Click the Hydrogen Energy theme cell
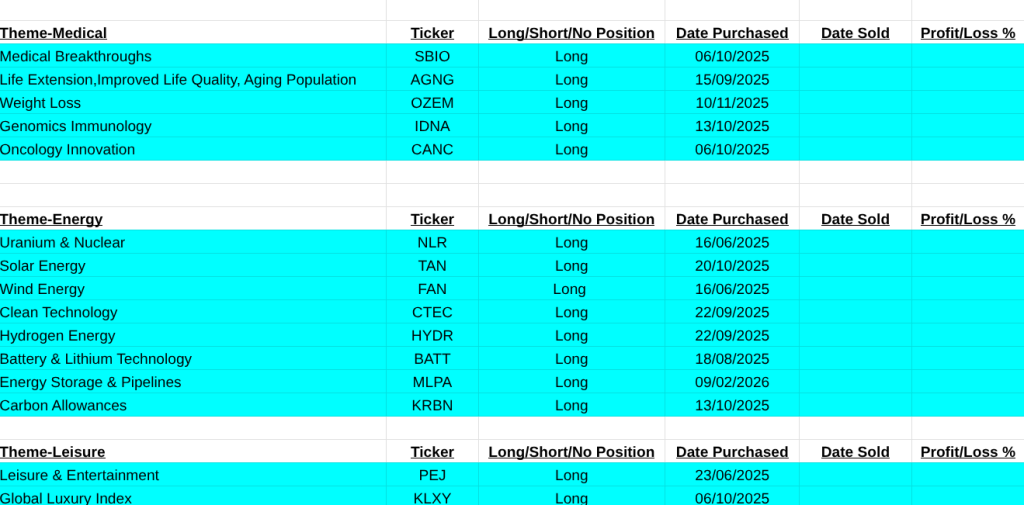This screenshot has height=505, width=1024. pyautogui.click(x=58, y=336)
